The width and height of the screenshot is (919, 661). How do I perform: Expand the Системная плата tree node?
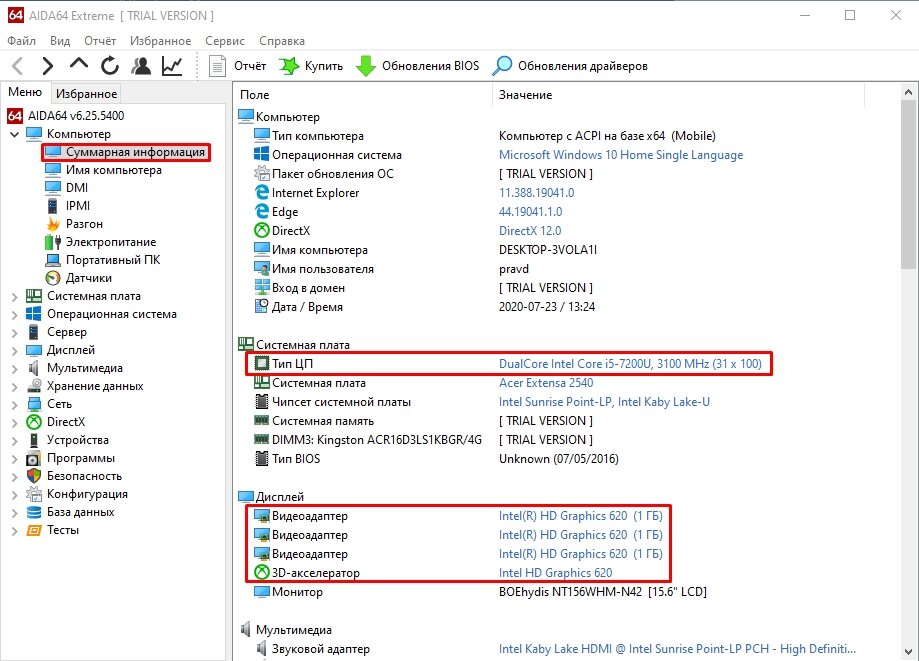[x=15, y=297]
